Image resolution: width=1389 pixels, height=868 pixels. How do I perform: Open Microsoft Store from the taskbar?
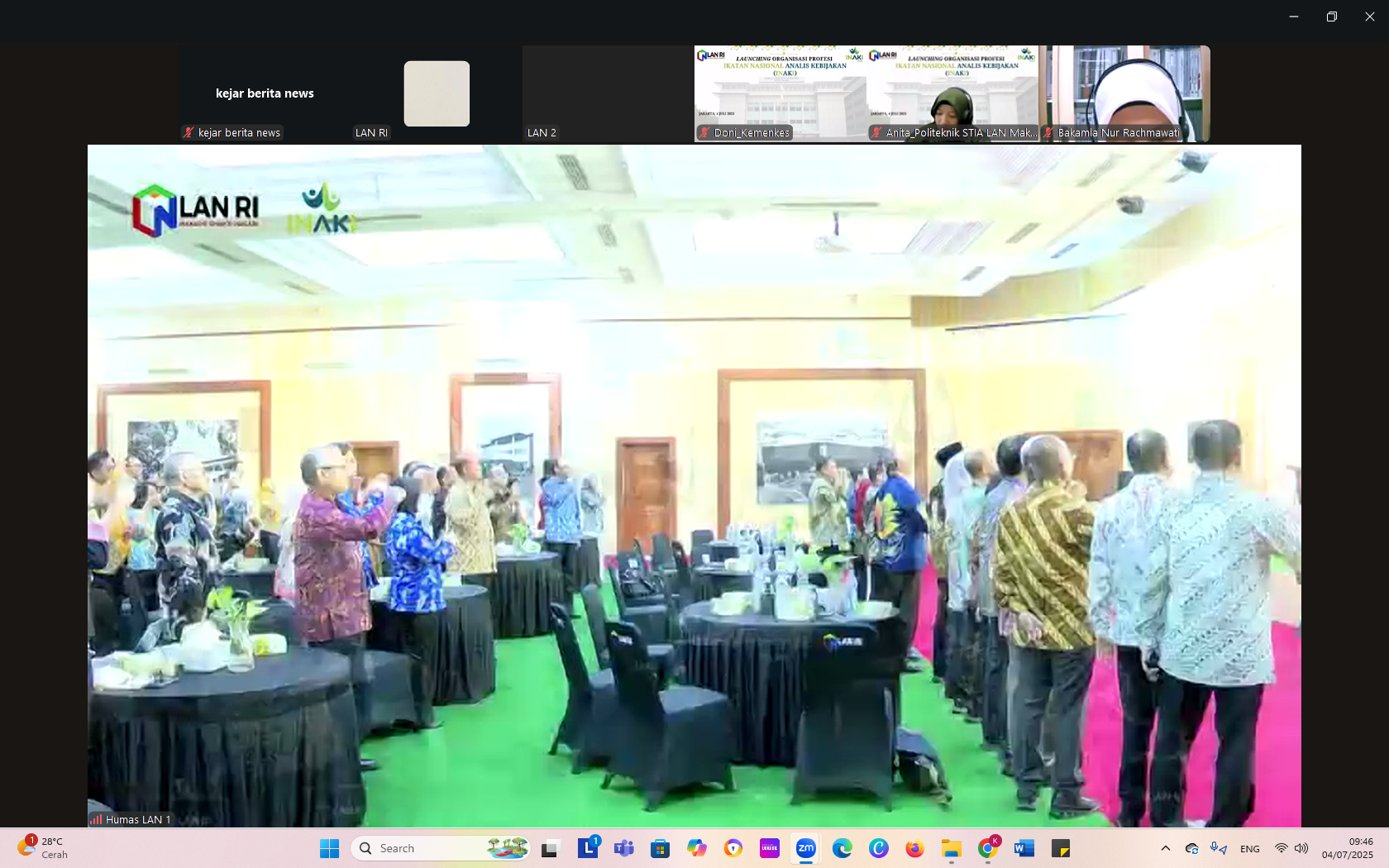(x=660, y=848)
